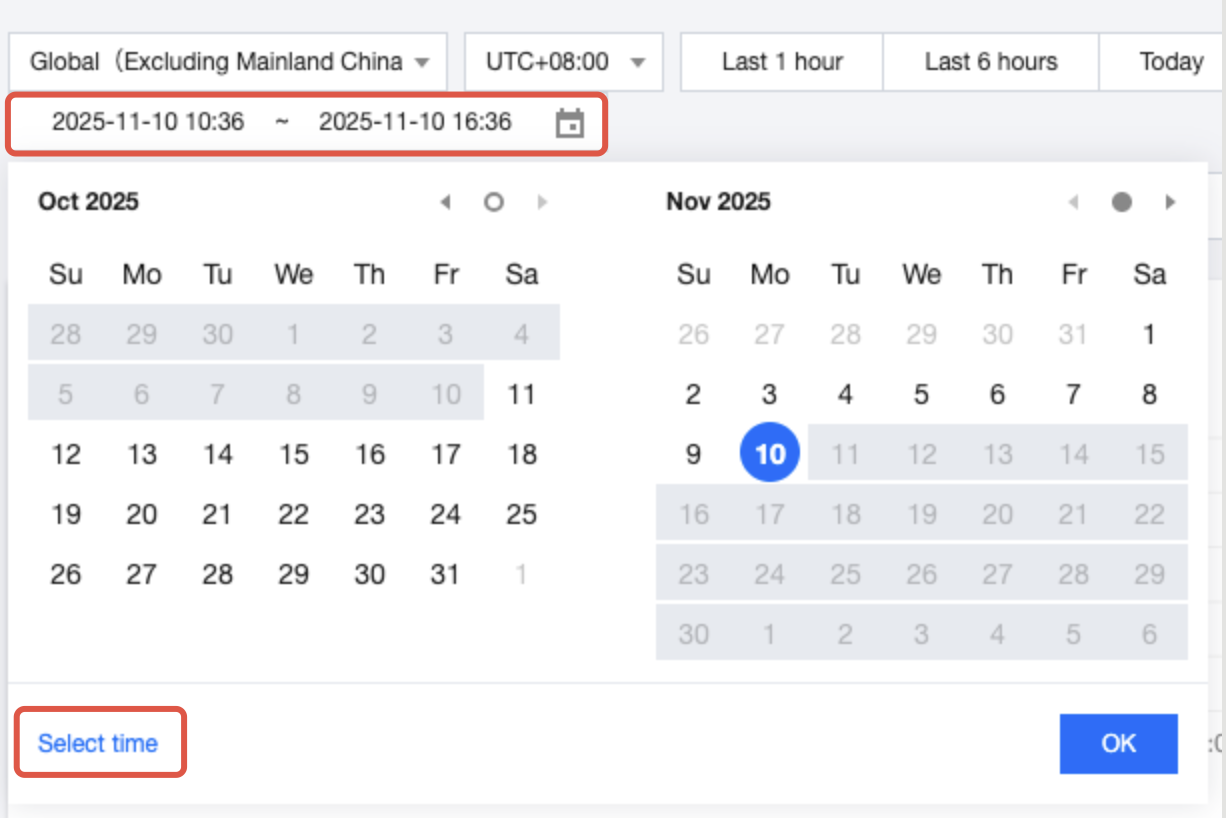Viewport: 1226px width, 818px height.
Task: Click the Select time link
Action: click(98, 743)
